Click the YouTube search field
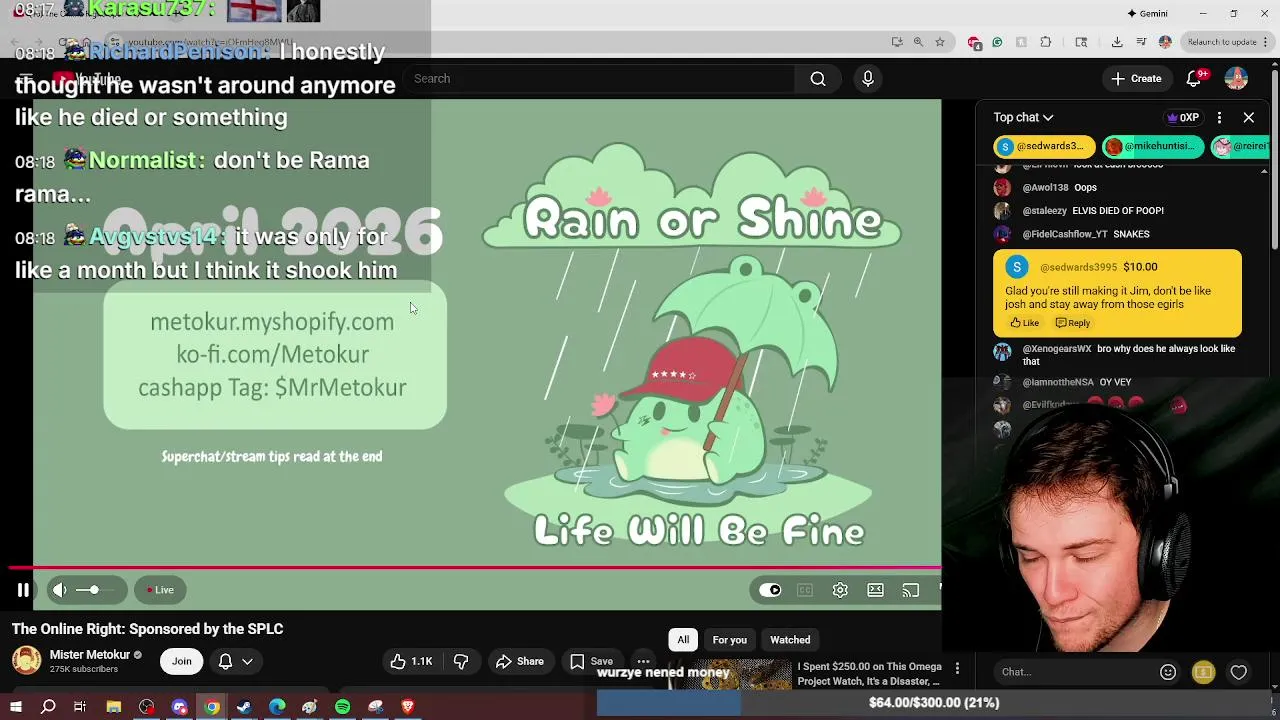The width and height of the screenshot is (1280, 720). 600,79
